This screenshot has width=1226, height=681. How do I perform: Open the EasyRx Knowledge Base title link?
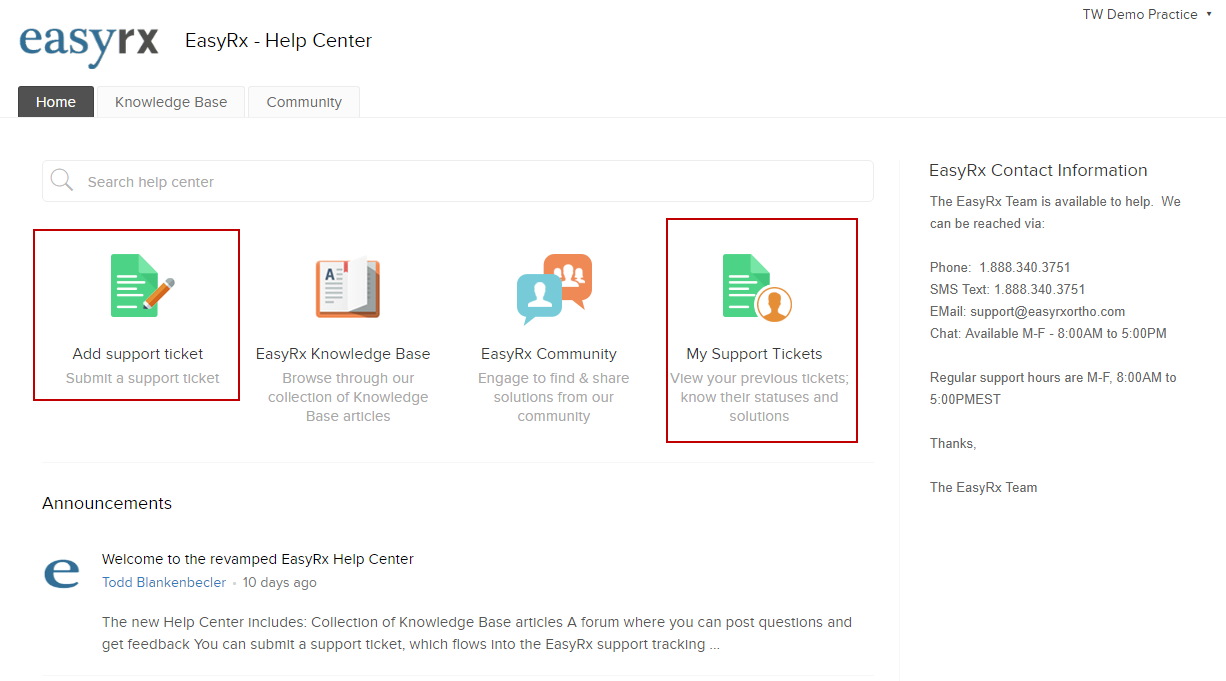343,354
